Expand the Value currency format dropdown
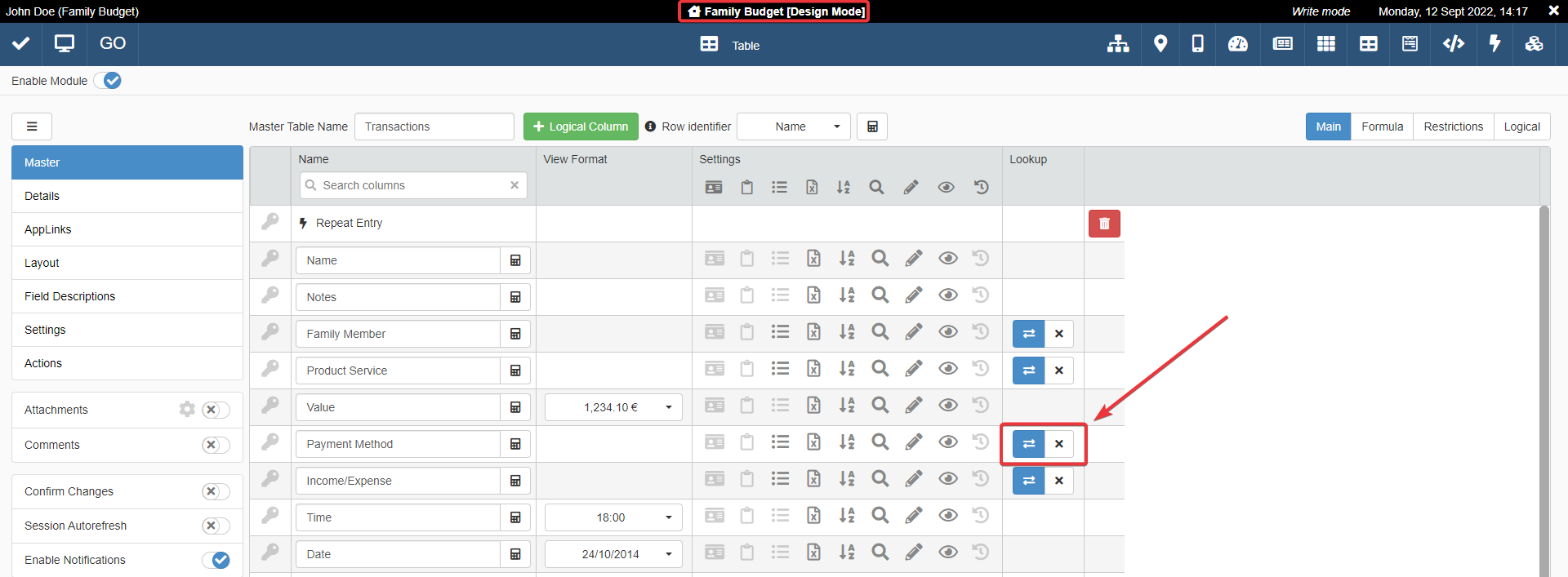The image size is (1568, 577). click(x=612, y=407)
